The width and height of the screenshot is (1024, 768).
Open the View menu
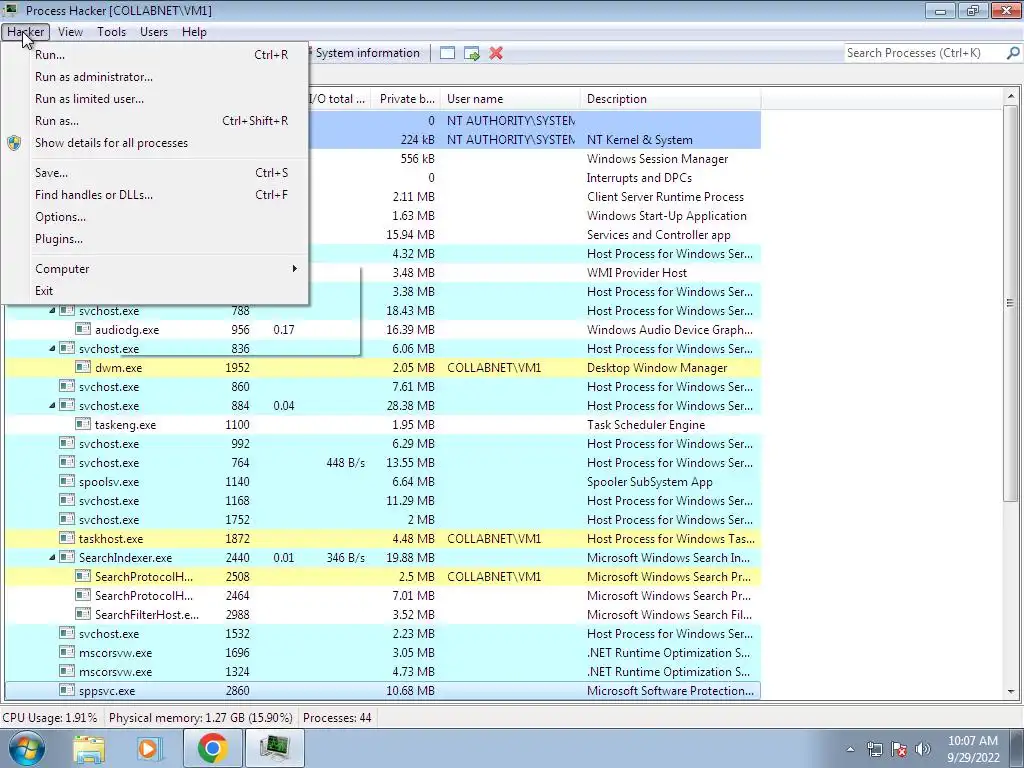70,32
